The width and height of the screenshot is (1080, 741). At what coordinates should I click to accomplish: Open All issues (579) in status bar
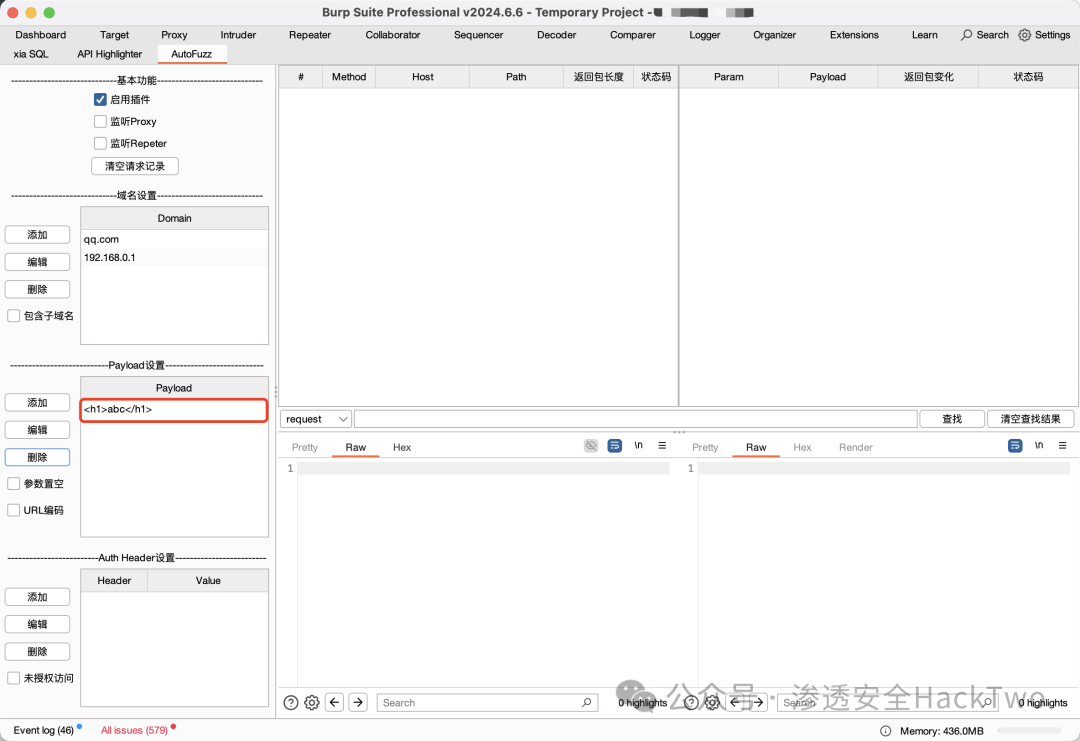[134, 730]
